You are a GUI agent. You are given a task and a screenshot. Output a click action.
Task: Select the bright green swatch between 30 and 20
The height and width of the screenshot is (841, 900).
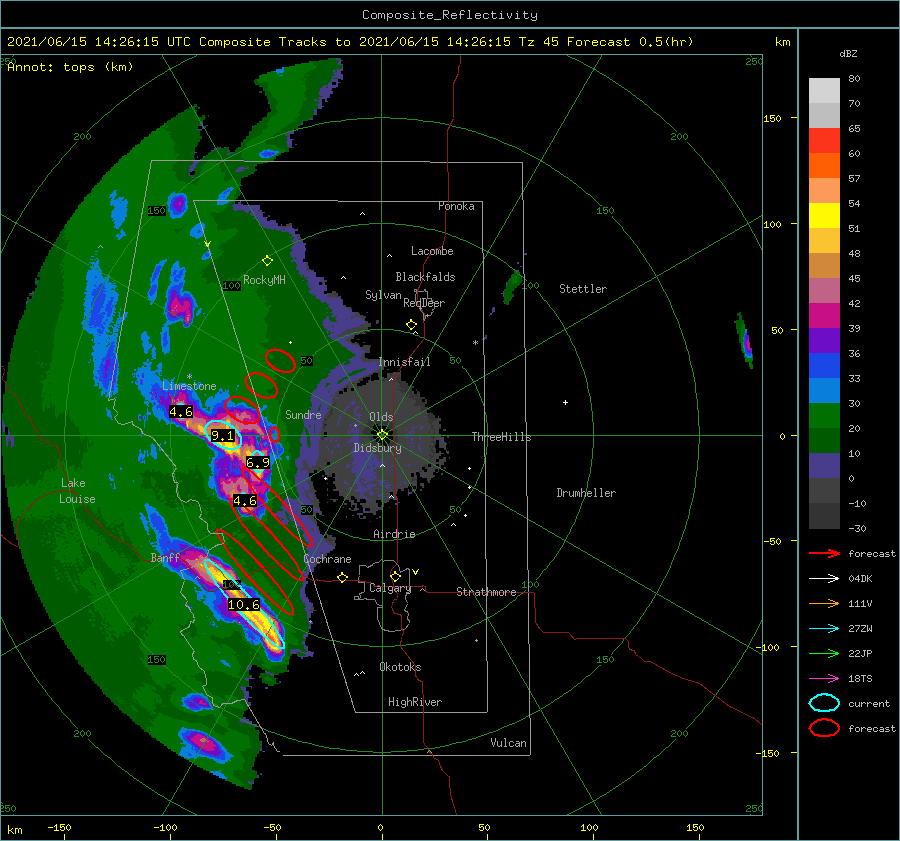click(x=824, y=416)
